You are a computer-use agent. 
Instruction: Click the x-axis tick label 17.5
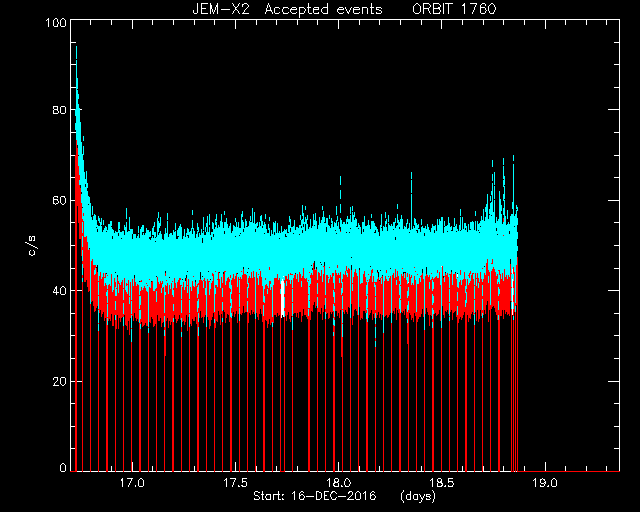click(x=236, y=483)
